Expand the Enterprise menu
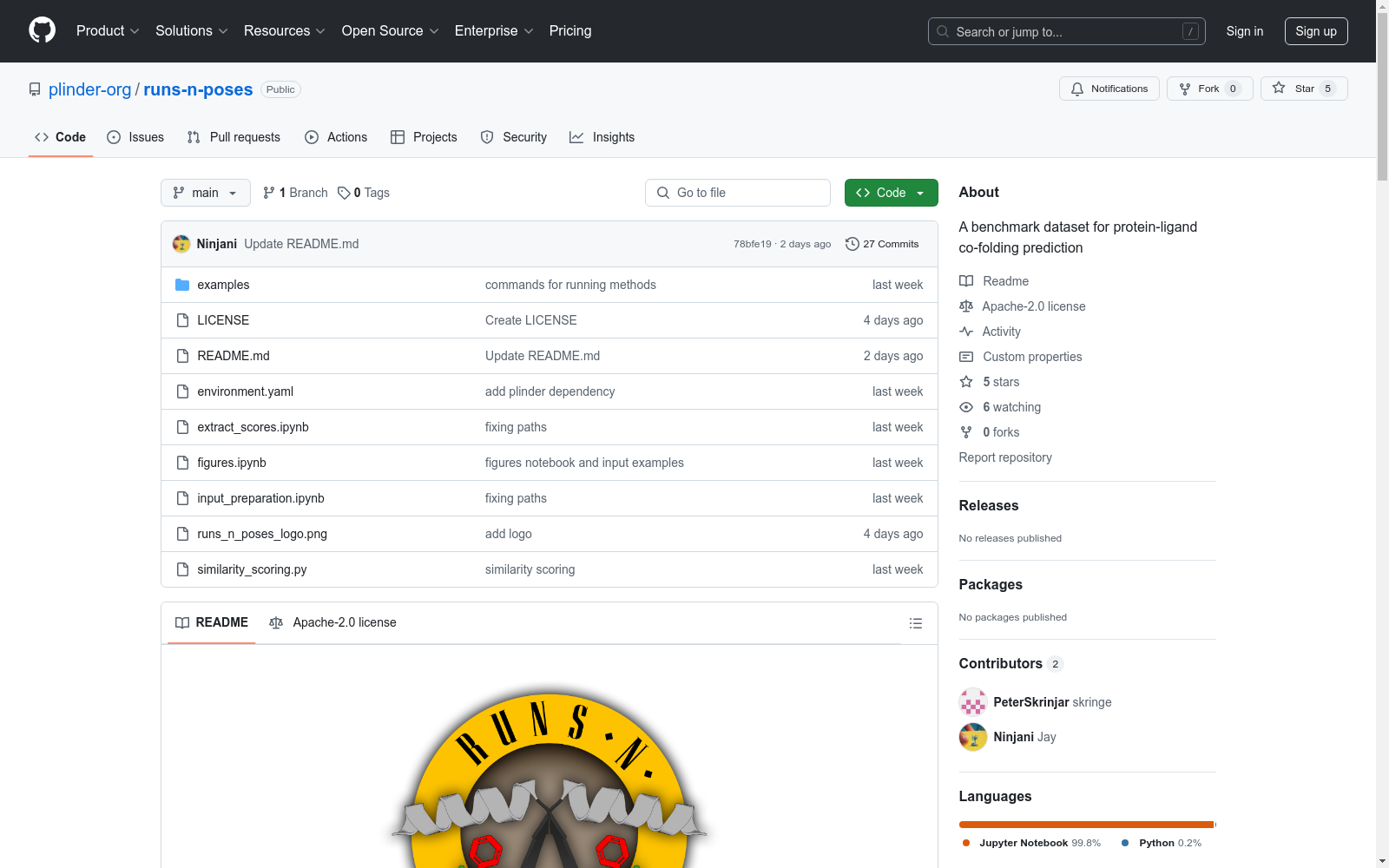 pos(494,30)
